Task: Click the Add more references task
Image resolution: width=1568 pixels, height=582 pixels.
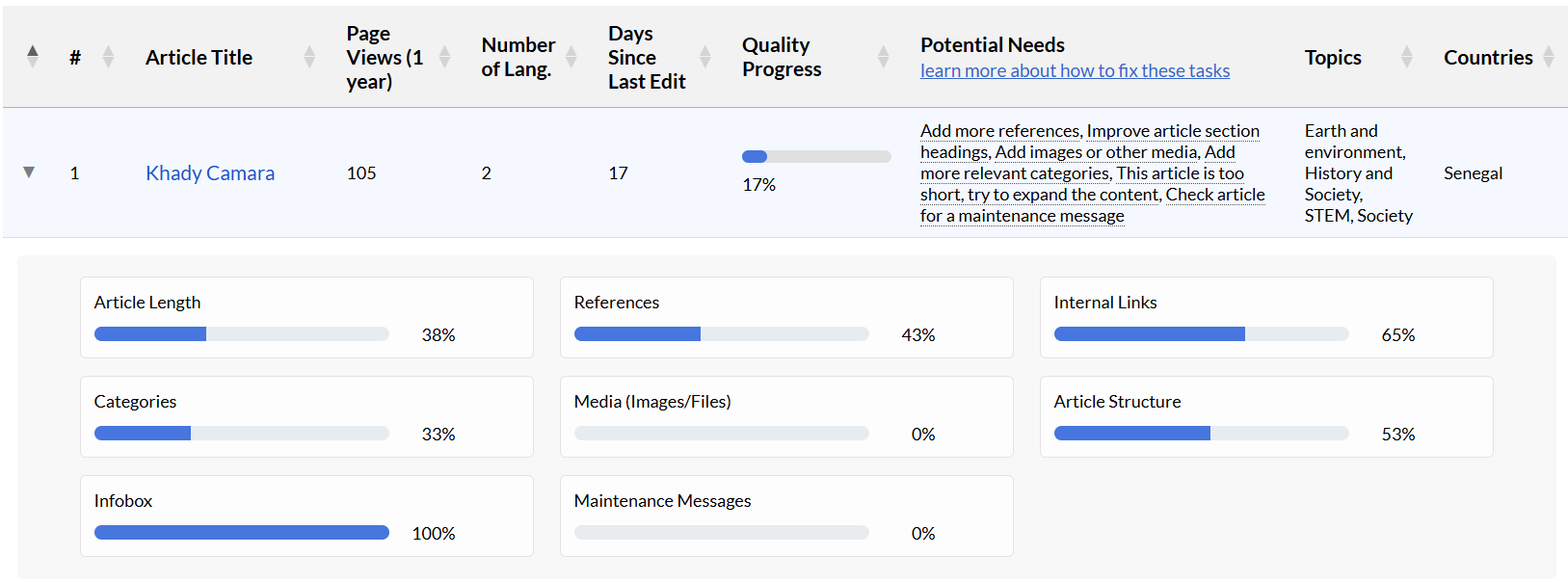Action: click(x=1000, y=131)
